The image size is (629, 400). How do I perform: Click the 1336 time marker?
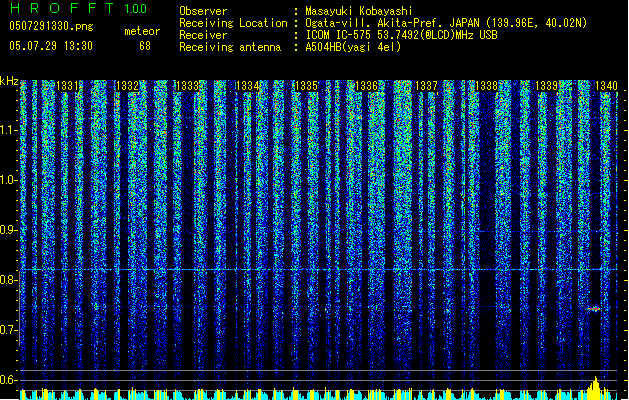[366, 85]
